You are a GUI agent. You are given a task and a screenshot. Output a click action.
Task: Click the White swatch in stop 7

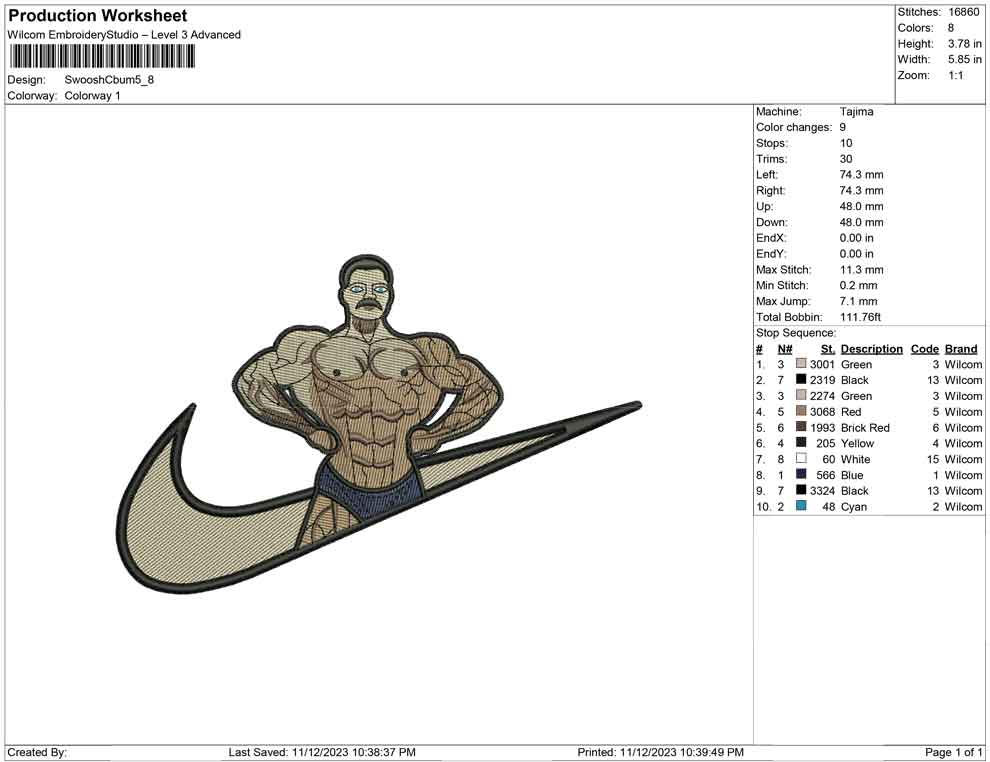point(801,458)
